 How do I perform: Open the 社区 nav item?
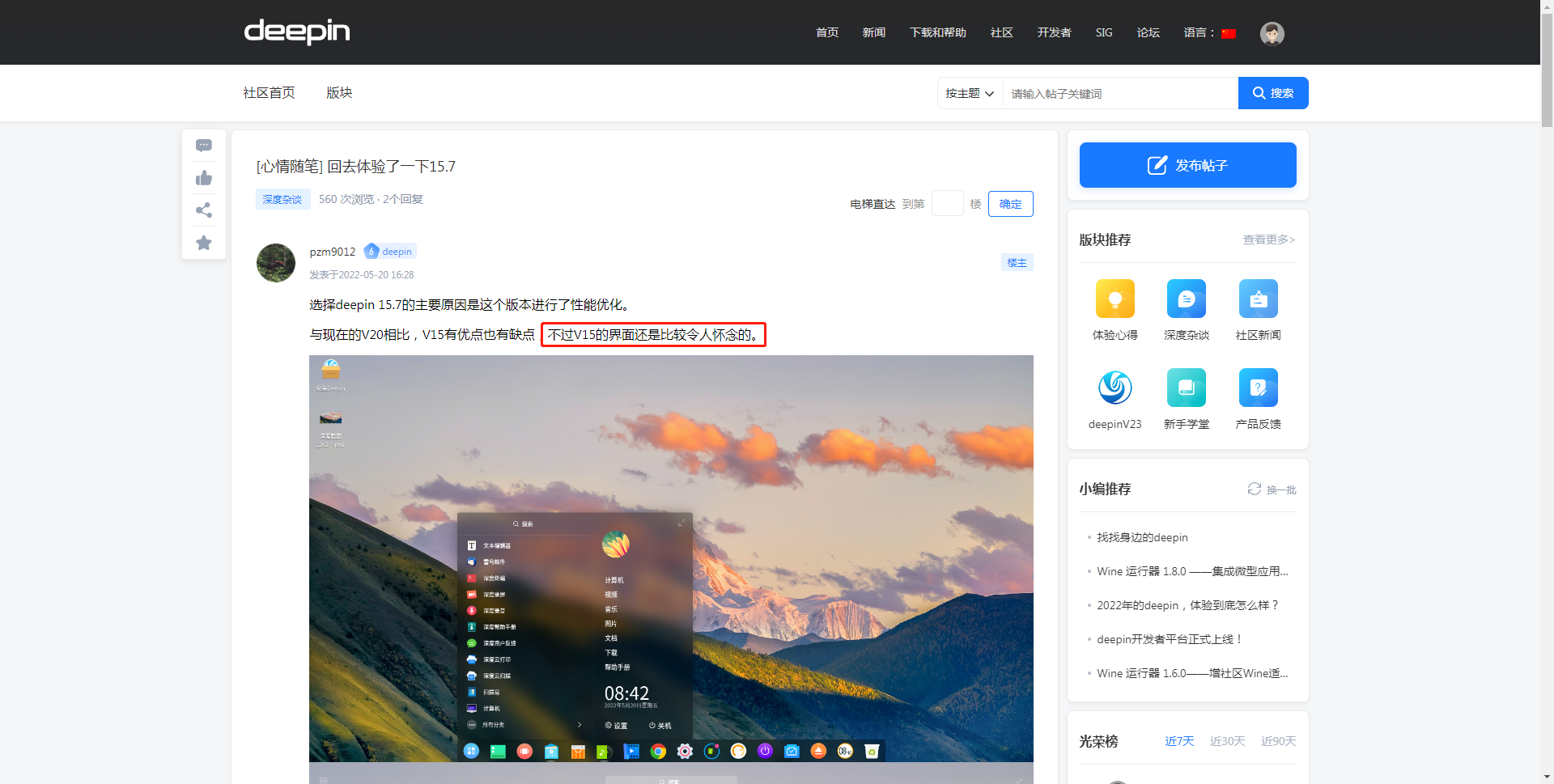coord(1002,32)
